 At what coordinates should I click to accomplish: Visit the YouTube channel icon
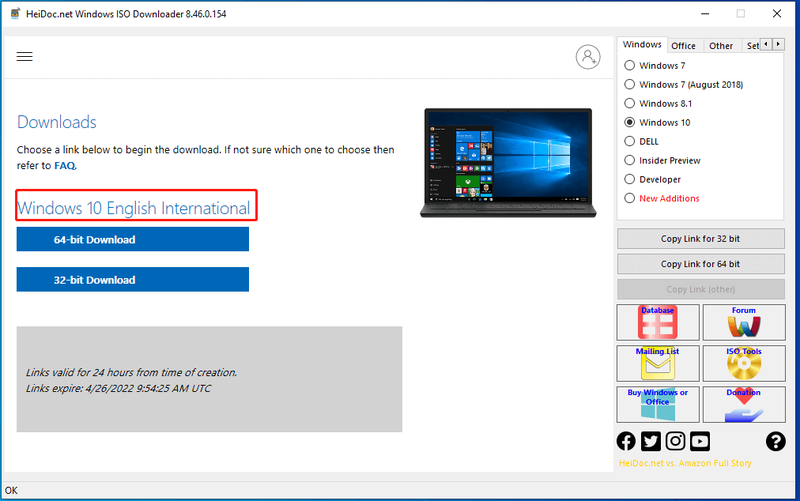(x=700, y=441)
